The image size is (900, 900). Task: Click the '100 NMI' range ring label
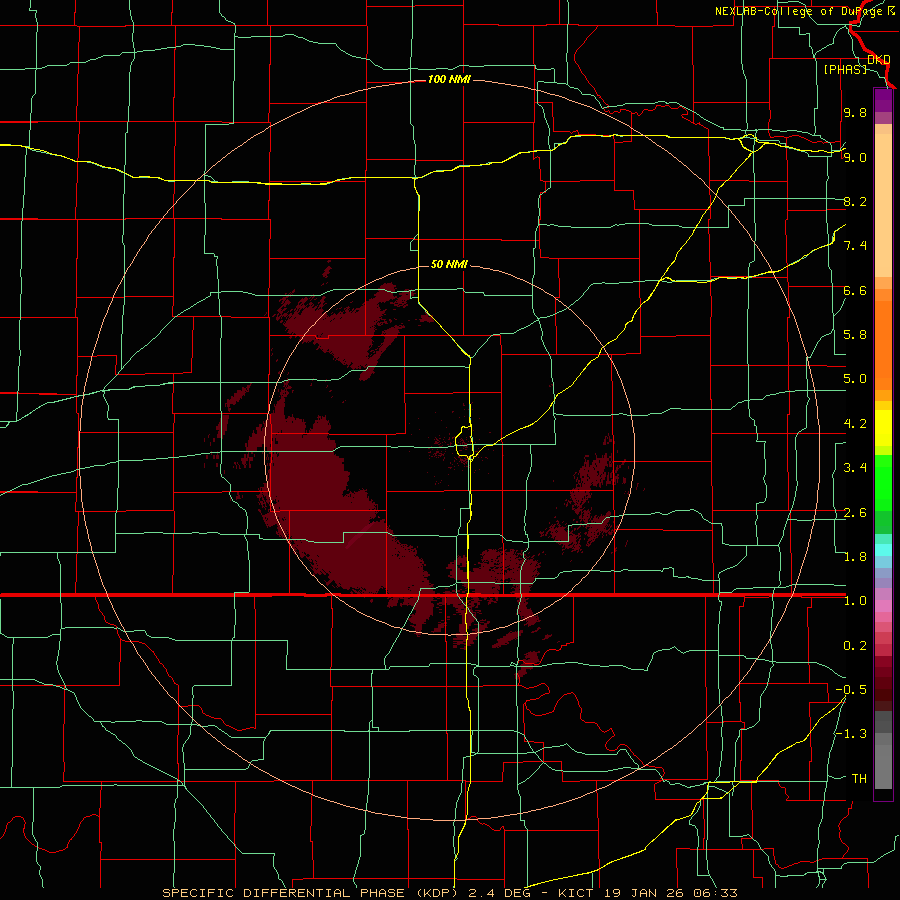point(449,79)
